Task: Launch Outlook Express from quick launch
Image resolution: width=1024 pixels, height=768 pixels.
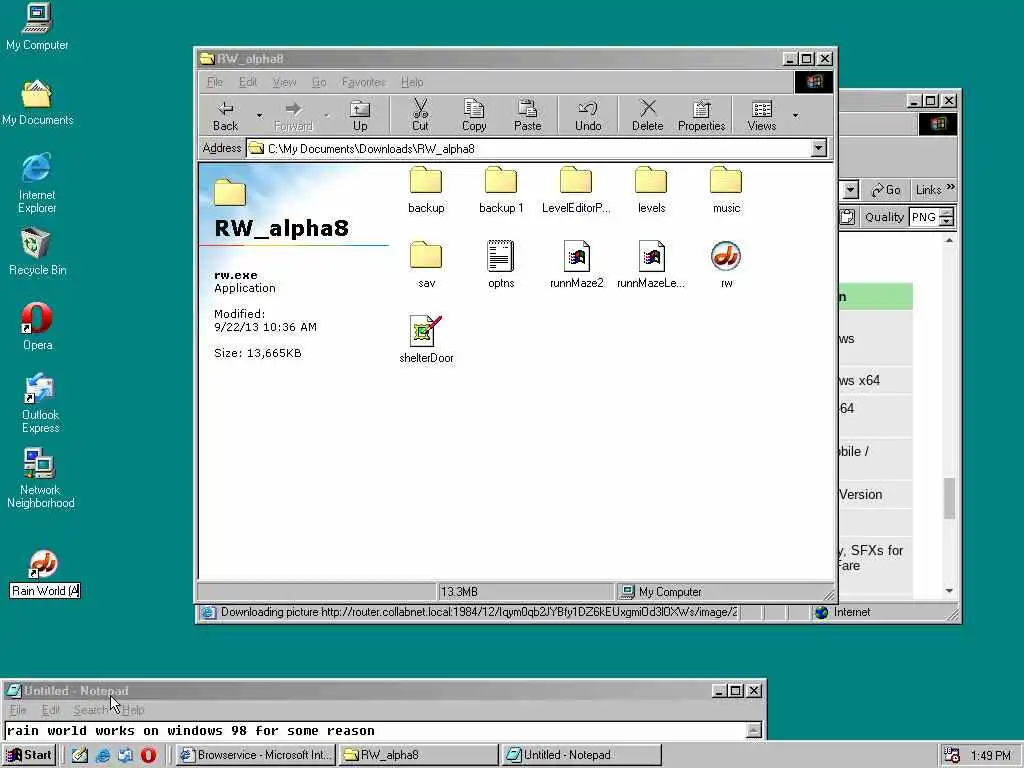Action: click(125, 755)
